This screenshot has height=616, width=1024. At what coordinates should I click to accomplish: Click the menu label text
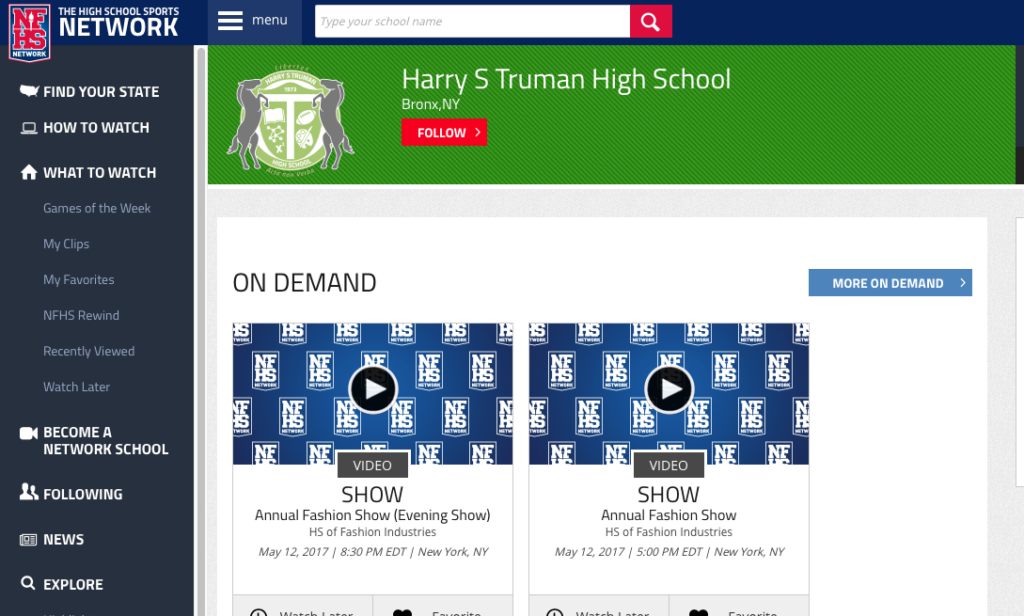[270, 20]
